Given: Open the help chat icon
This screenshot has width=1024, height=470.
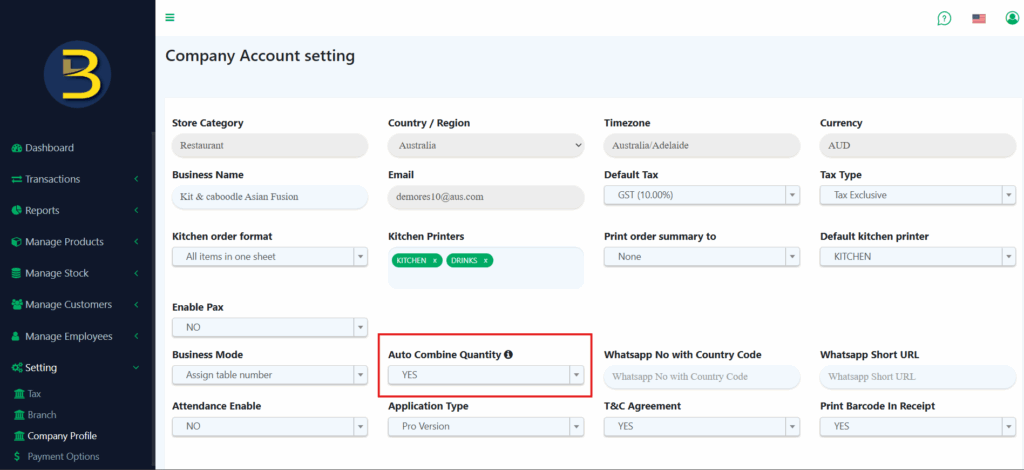Looking at the screenshot, I should click(944, 18).
